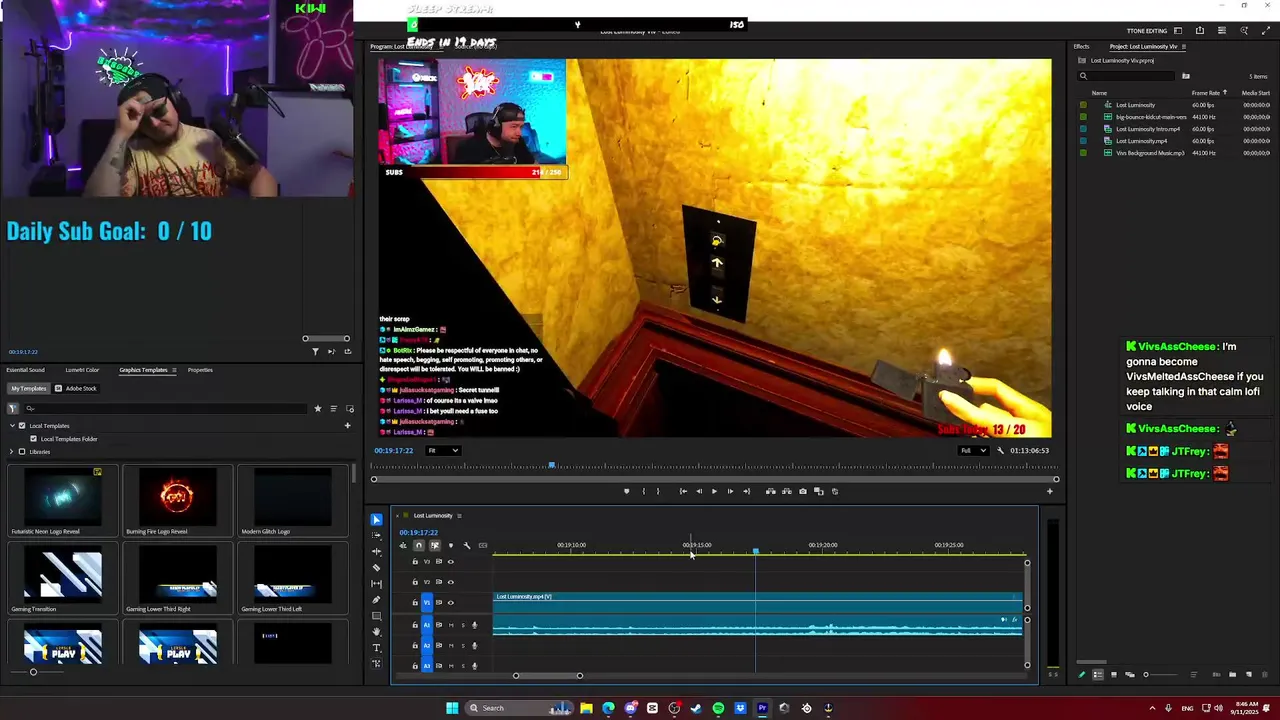Select the Selection arrow tool
Image resolution: width=1280 pixels, height=720 pixels.
pyautogui.click(x=376, y=519)
